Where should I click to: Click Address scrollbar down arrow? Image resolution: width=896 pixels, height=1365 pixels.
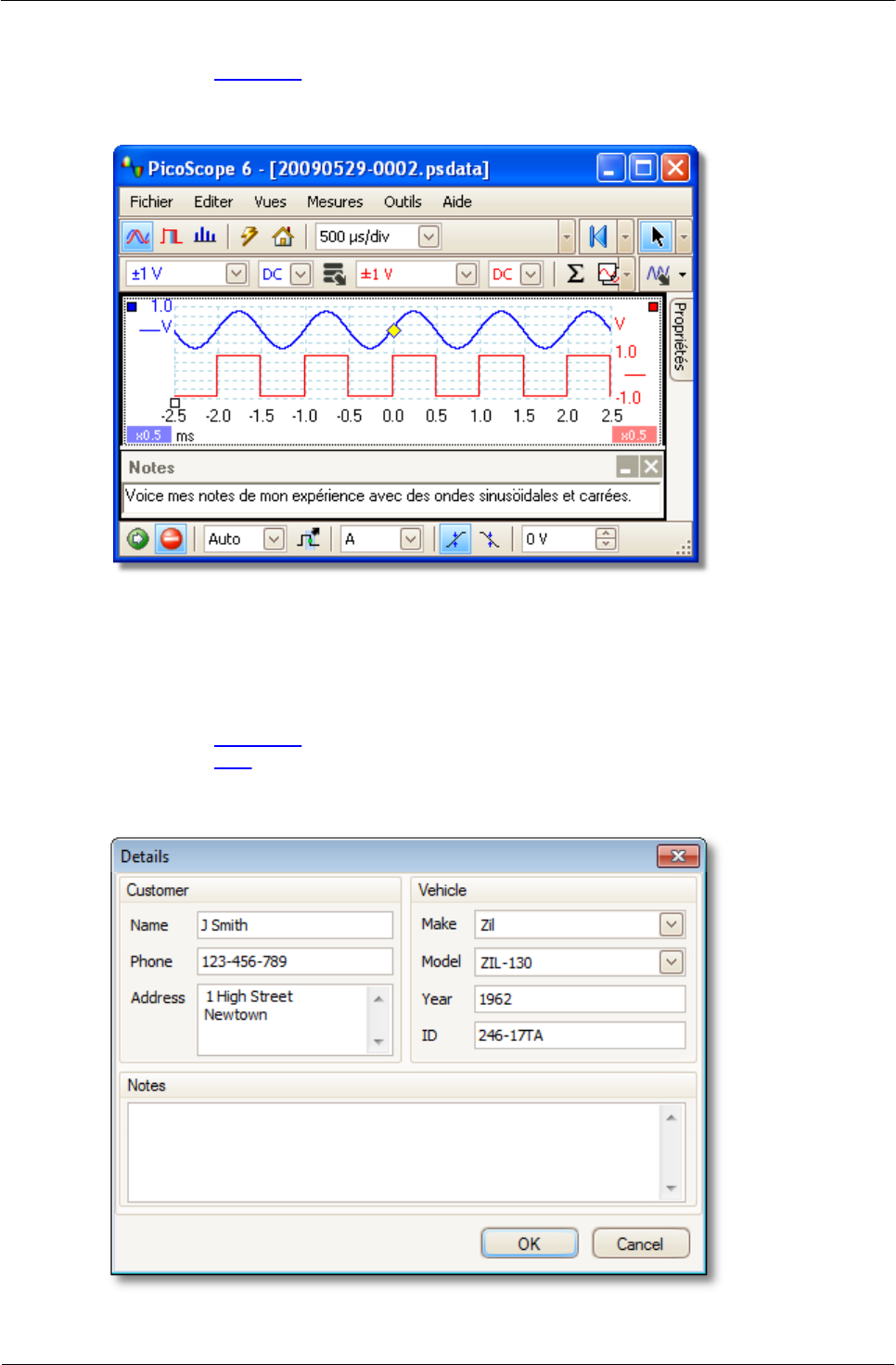(x=378, y=1042)
